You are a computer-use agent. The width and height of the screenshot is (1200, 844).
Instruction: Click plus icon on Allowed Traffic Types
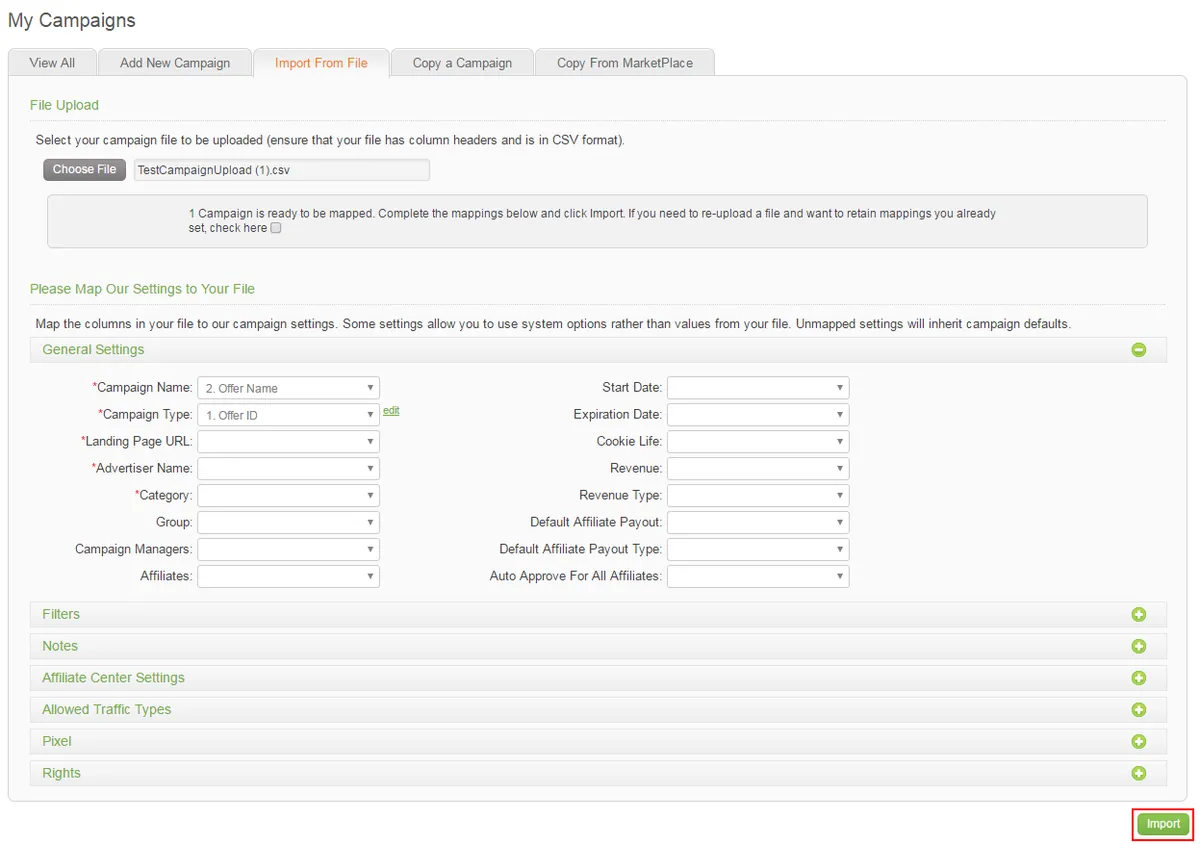pyautogui.click(x=1138, y=710)
